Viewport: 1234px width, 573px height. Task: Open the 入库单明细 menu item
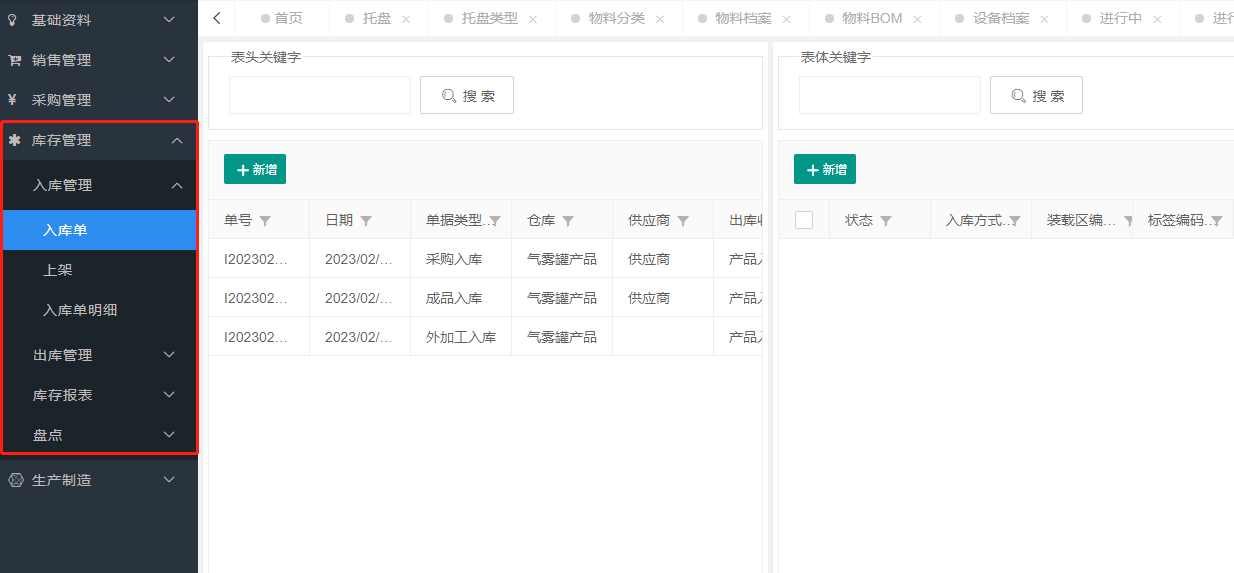click(x=80, y=310)
